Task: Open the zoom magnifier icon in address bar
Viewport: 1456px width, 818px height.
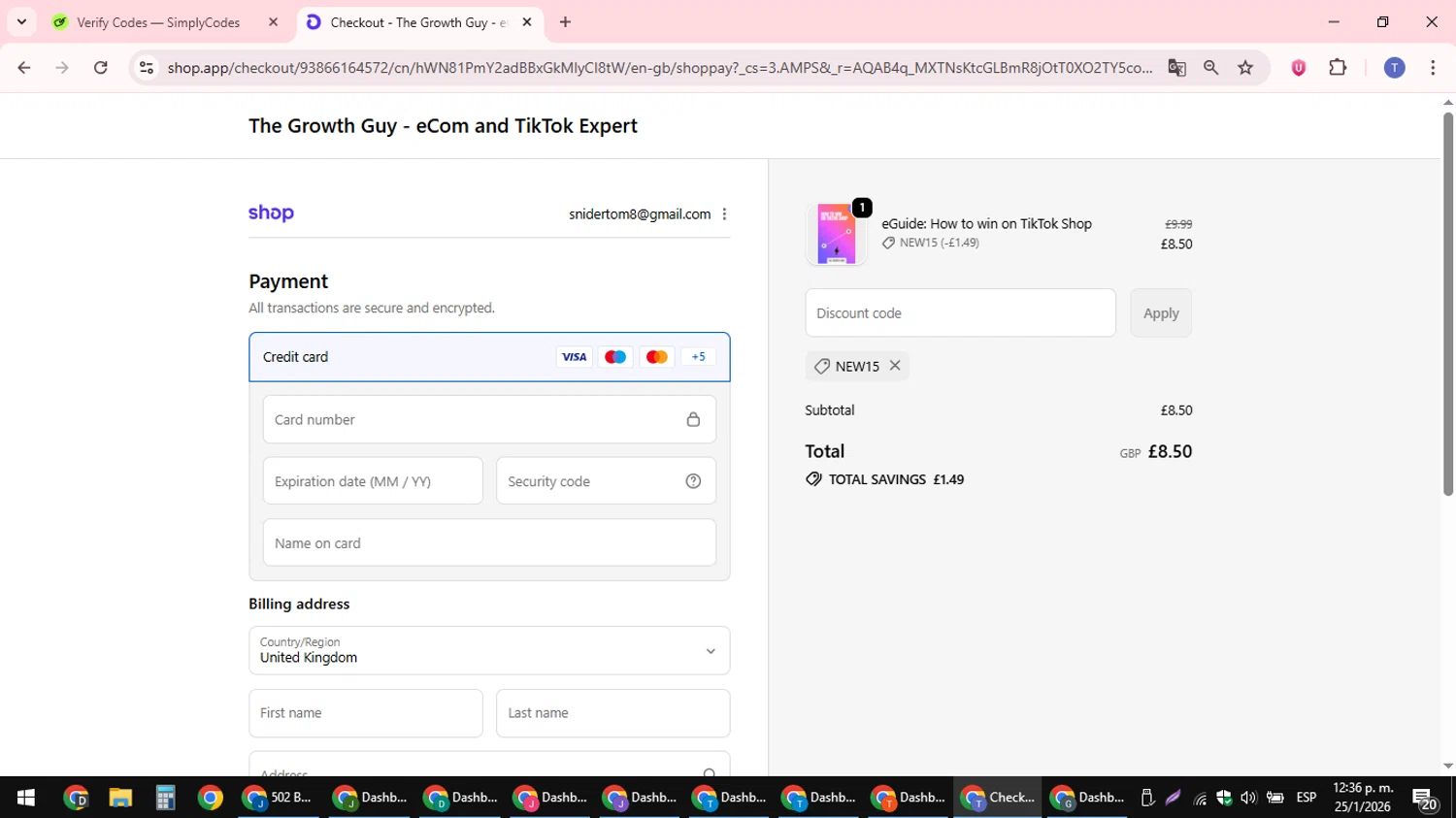Action: (1211, 68)
